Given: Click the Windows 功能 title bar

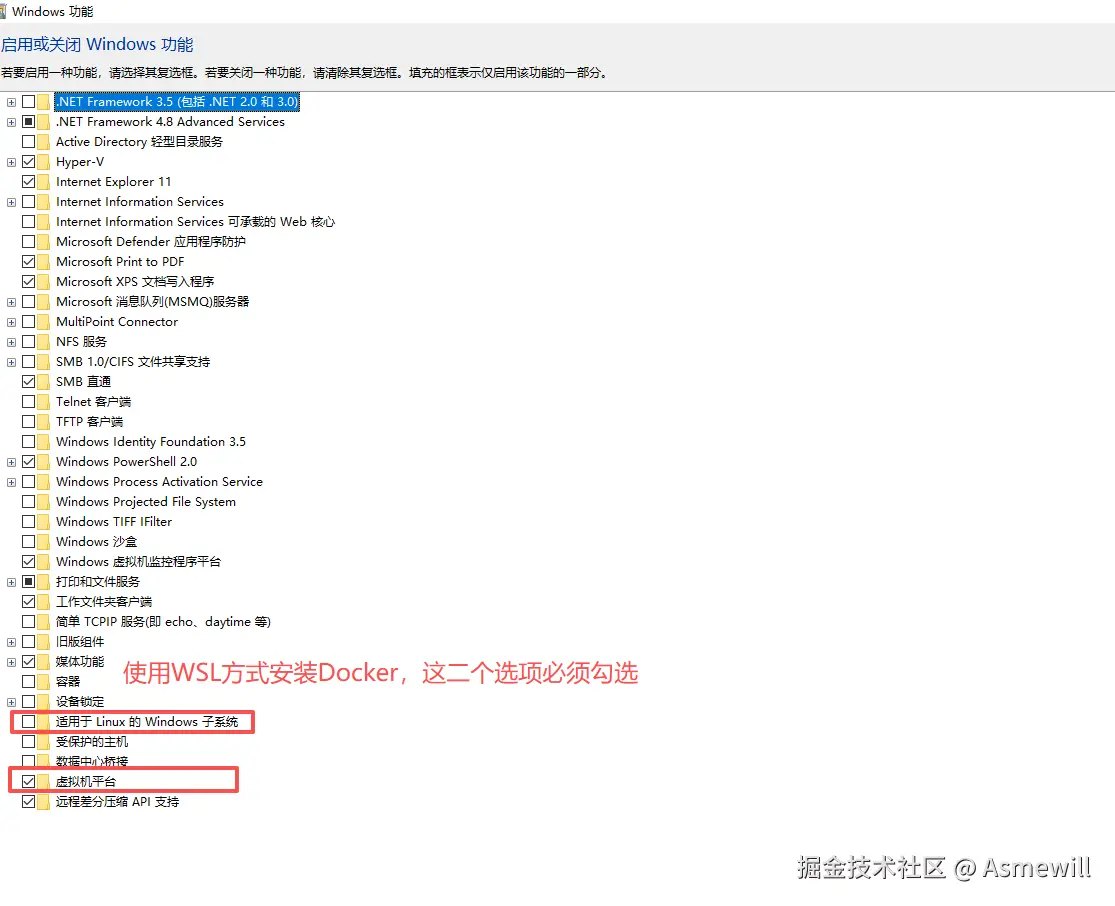Looking at the screenshot, I should (558, 11).
